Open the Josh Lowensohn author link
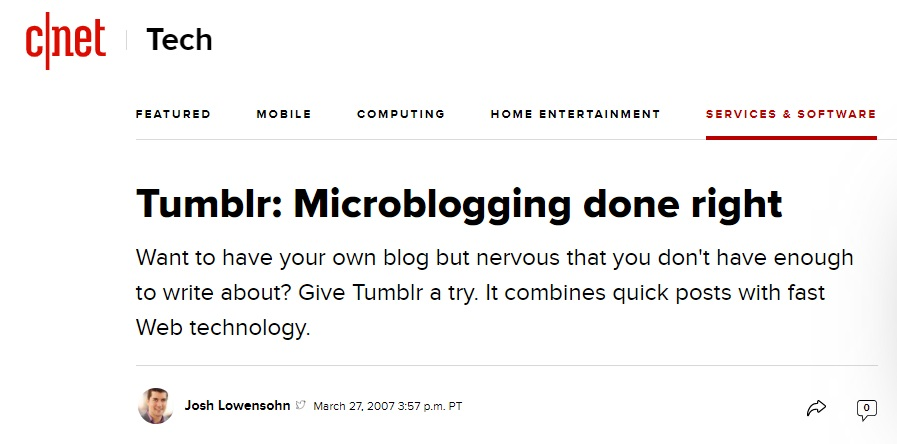The height and width of the screenshot is (444, 897). (237, 406)
